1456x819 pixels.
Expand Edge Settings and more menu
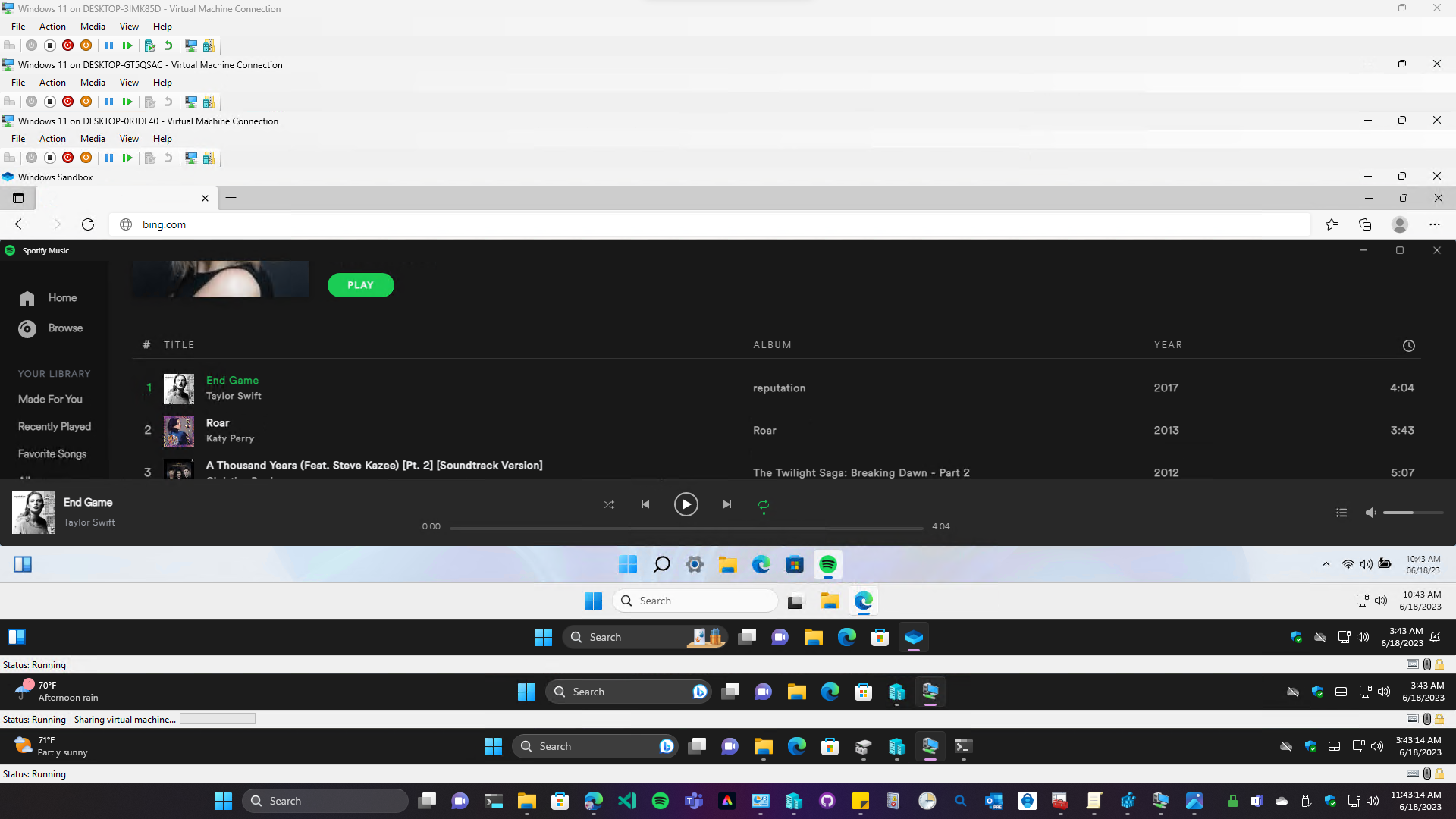1434,224
